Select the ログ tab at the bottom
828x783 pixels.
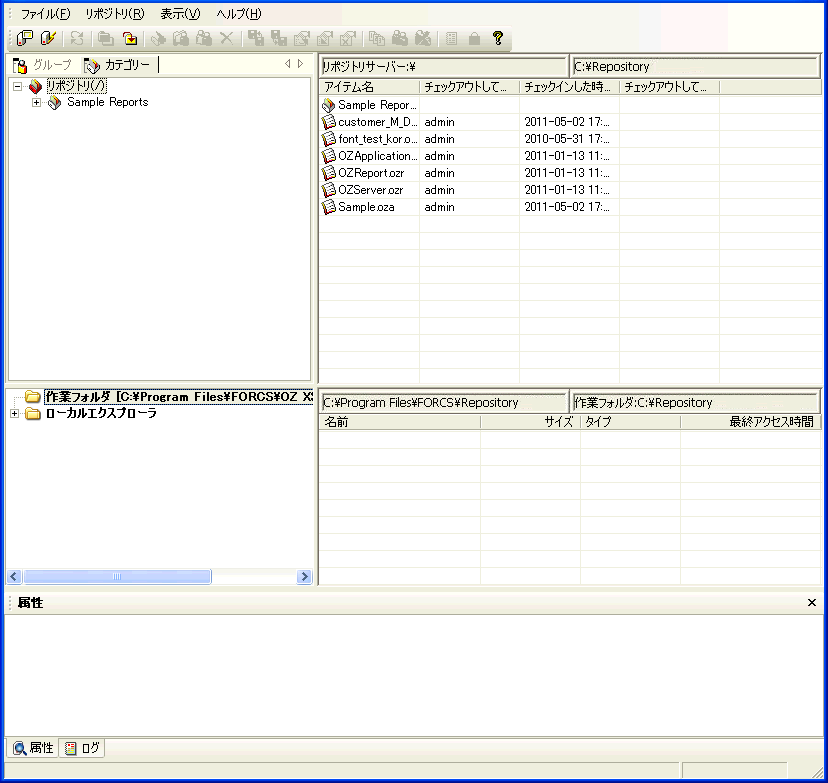point(82,748)
